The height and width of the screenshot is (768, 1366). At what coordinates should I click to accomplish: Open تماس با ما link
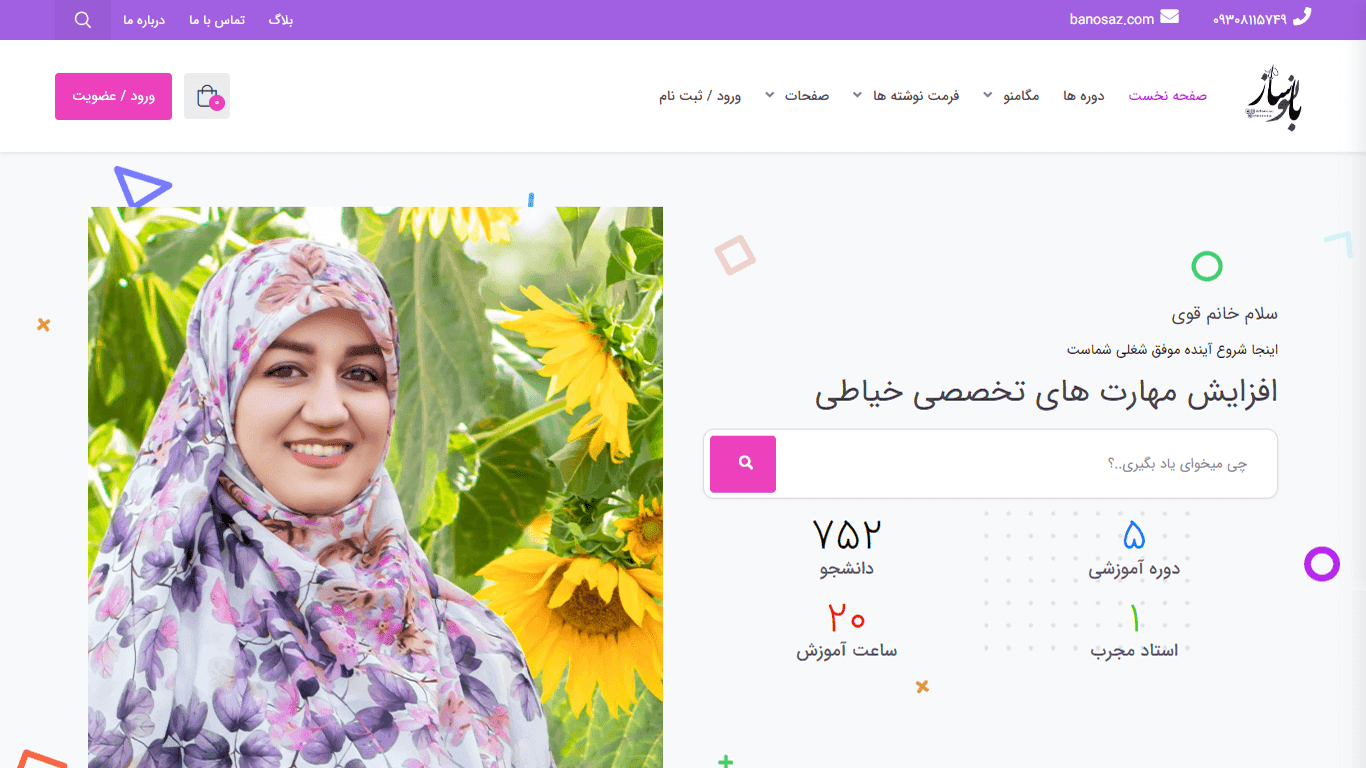(x=217, y=20)
